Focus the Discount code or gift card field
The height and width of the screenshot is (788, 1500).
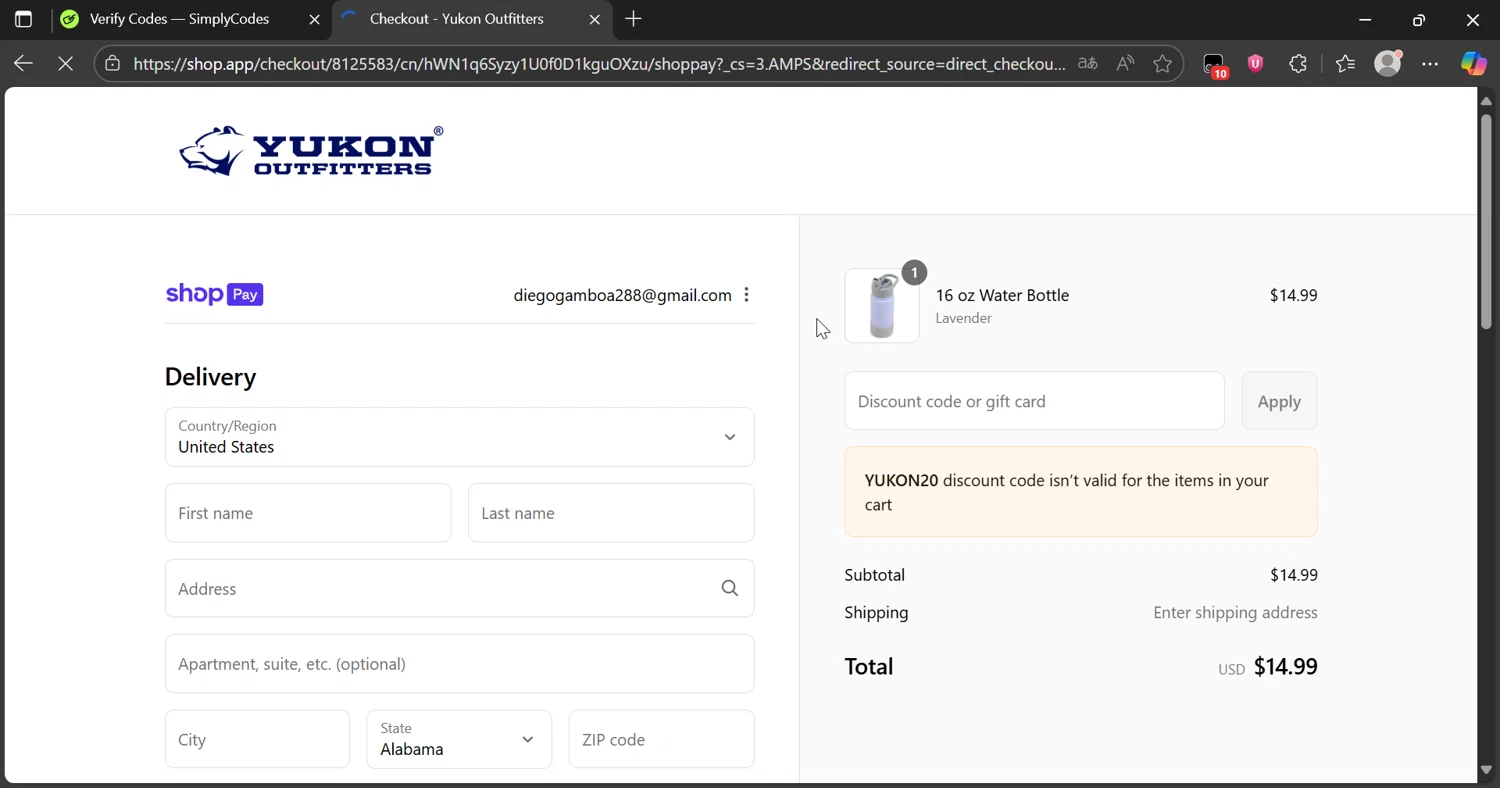point(1034,401)
